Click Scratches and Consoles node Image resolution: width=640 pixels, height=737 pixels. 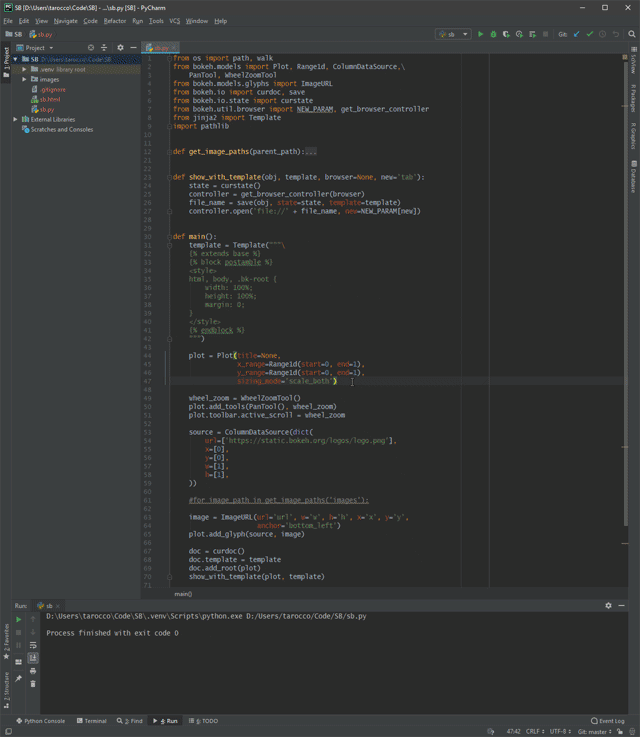coord(62,129)
